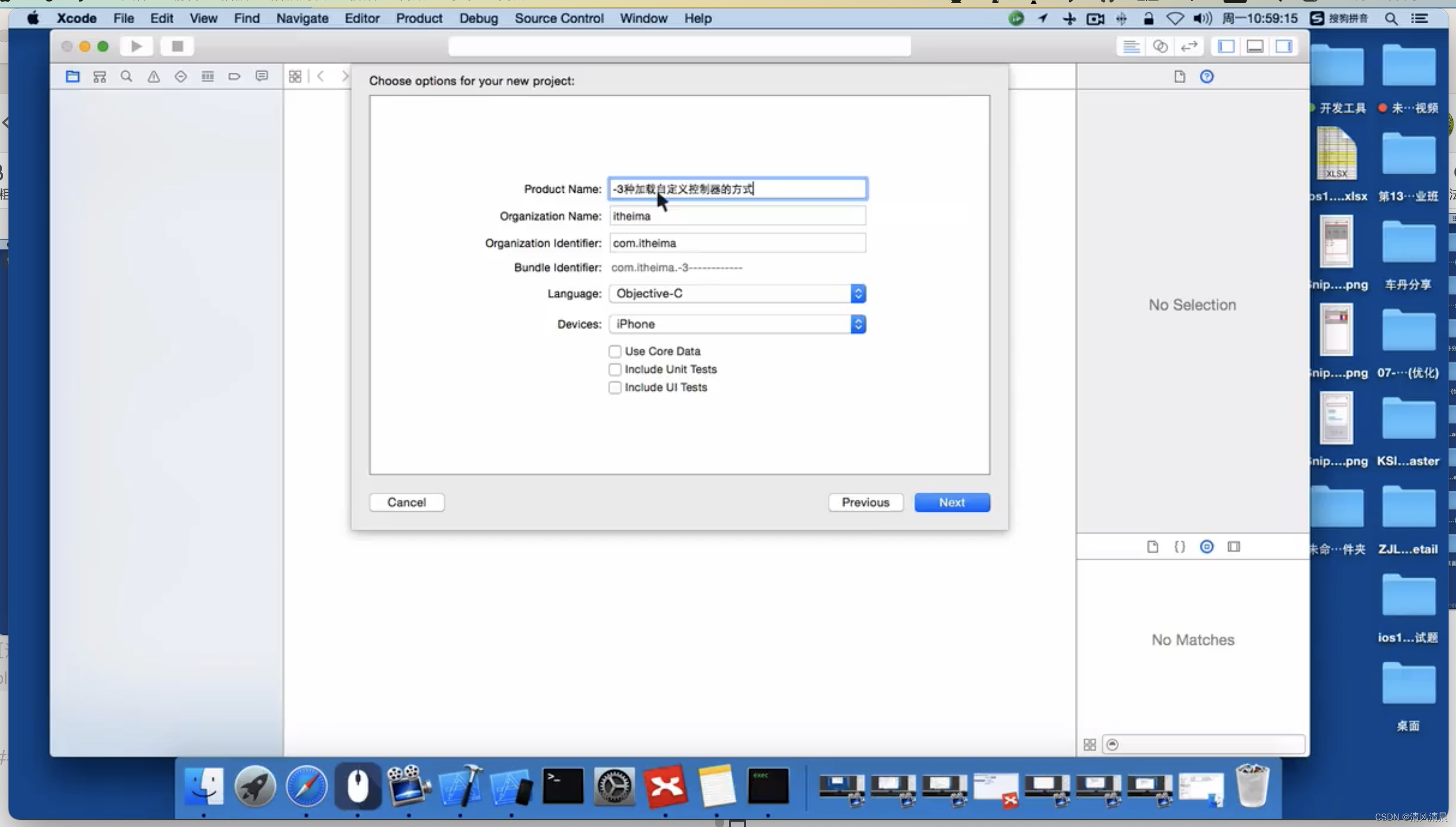
Task: Click the Next button to proceed
Action: (x=951, y=502)
